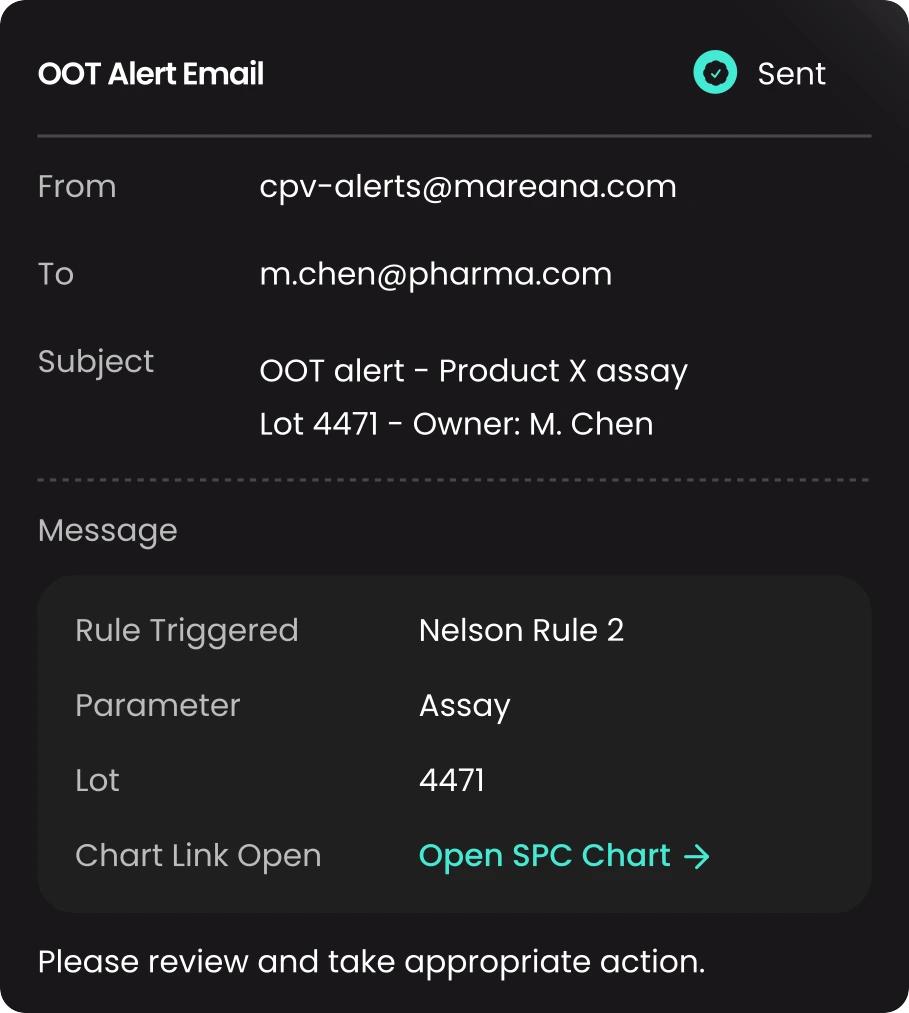Click the arrow icon after Open SPC Chart

click(x=696, y=857)
